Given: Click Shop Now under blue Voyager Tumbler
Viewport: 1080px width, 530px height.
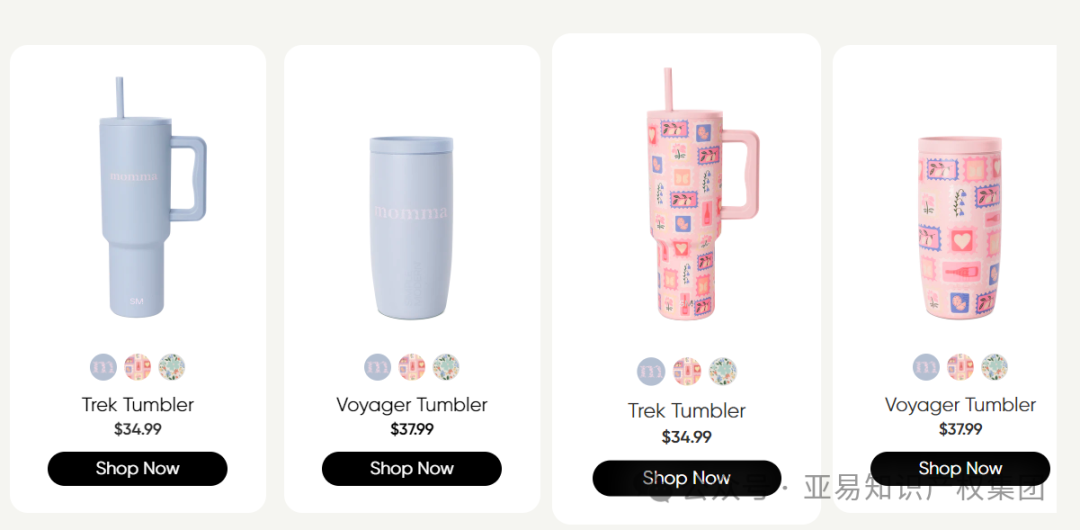Looking at the screenshot, I should (x=412, y=469).
